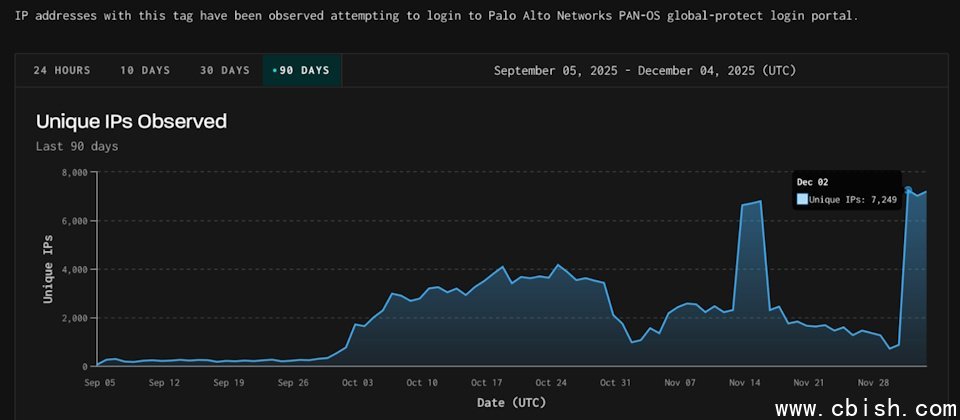The image size is (960, 420).
Task: Click the Date (UTC) axis title
Action: [513, 402]
